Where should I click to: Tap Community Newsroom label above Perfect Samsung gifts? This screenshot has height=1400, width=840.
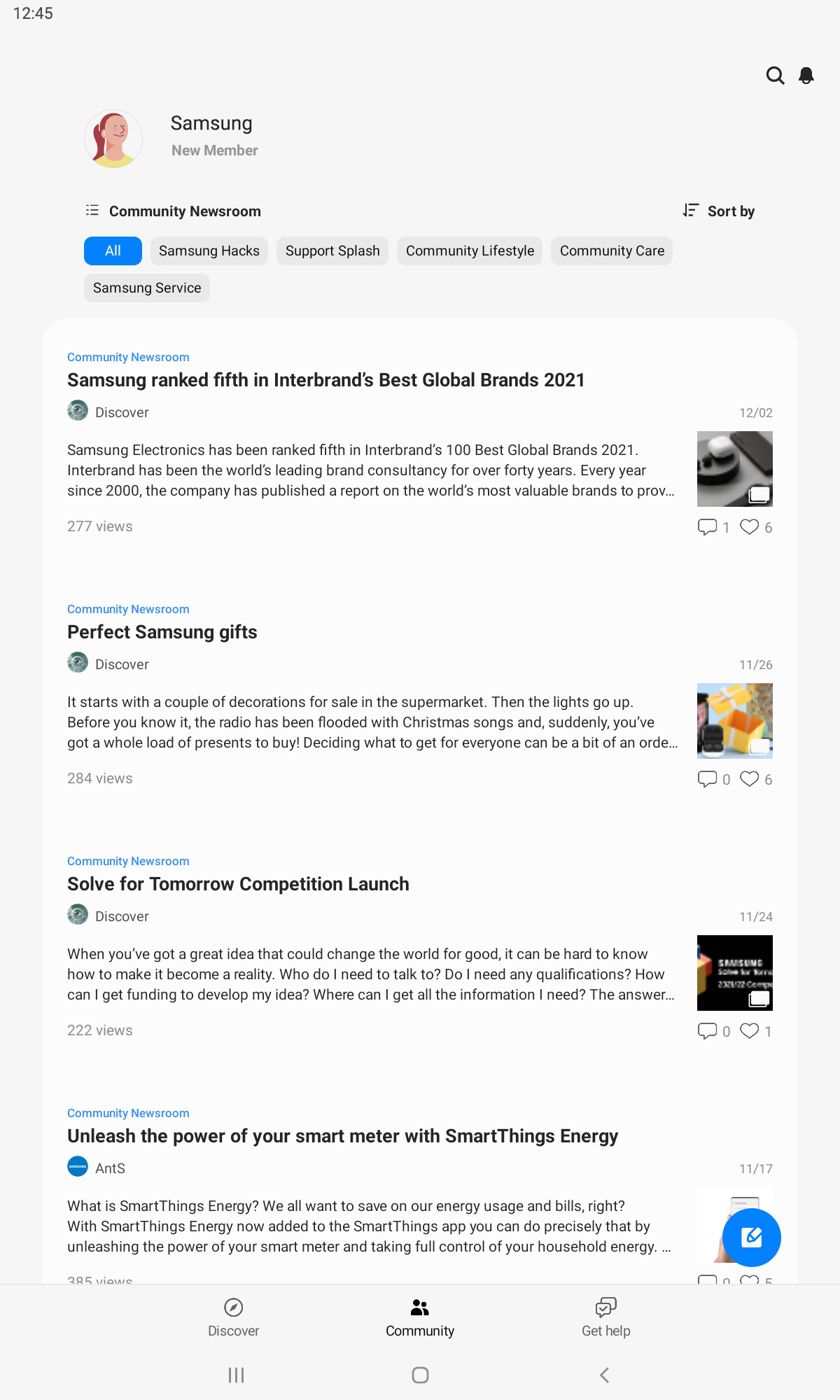pyautogui.click(x=128, y=609)
